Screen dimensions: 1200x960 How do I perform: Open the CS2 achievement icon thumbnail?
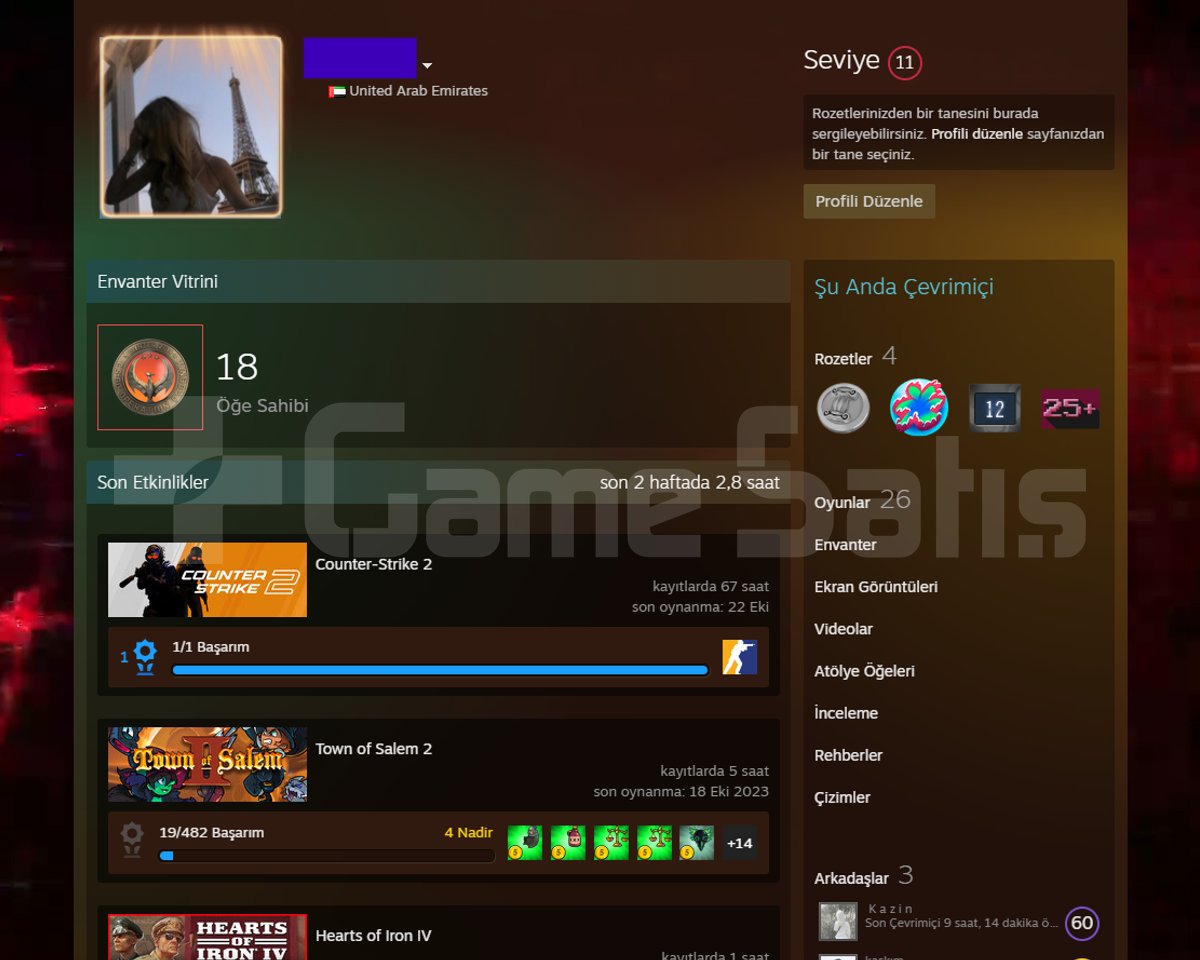click(x=740, y=657)
